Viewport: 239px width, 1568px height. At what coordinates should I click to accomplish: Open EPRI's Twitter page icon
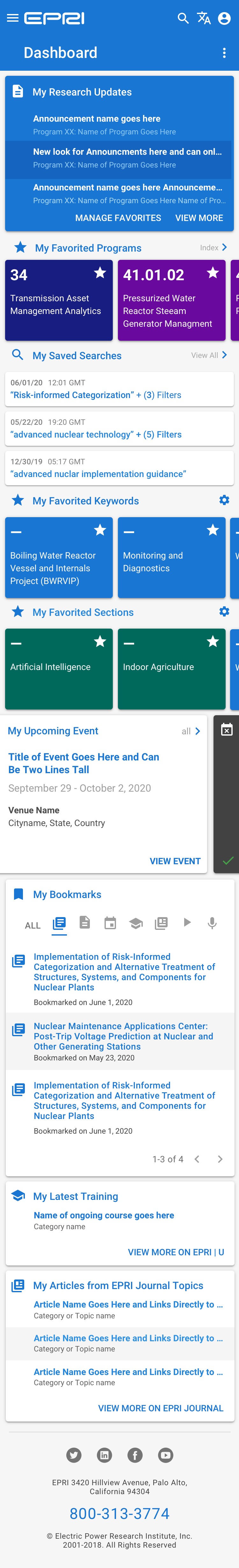[x=74, y=1455]
